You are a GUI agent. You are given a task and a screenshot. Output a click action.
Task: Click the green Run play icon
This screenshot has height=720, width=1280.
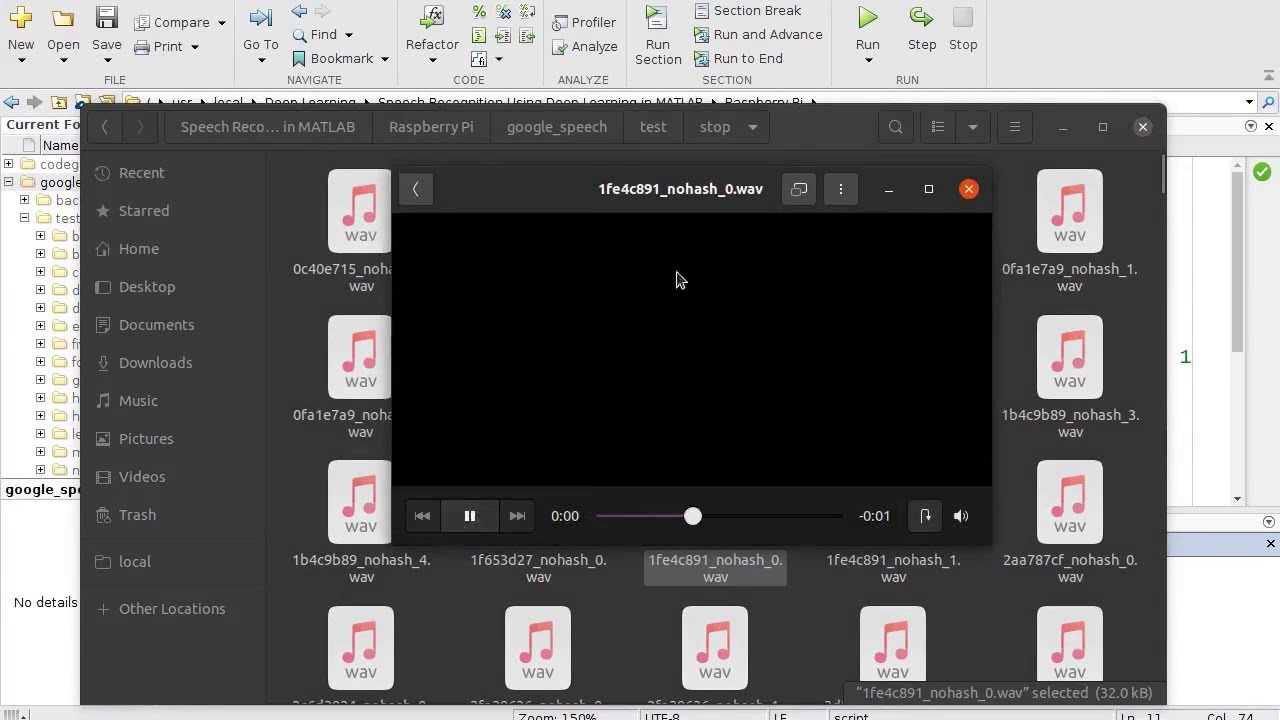[868, 18]
